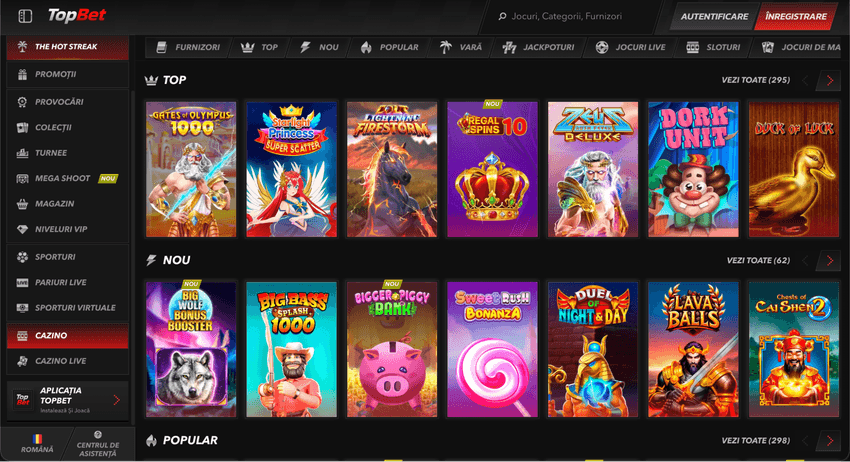Image resolution: width=850 pixels, height=462 pixels.
Task: Click the Jocuri Live chip icon
Action: coord(602,47)
